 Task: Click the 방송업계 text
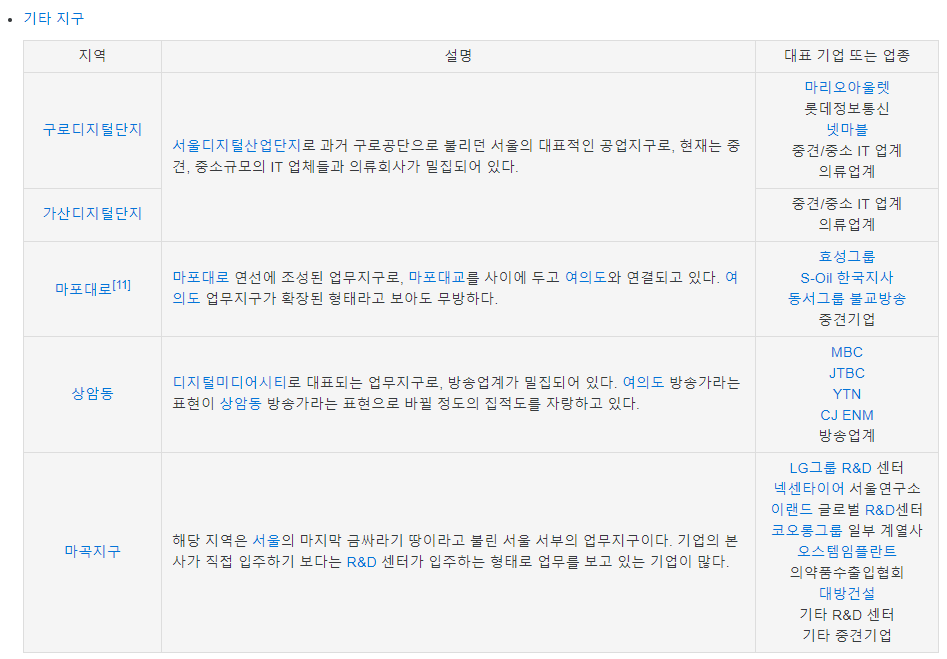[847, 436]
